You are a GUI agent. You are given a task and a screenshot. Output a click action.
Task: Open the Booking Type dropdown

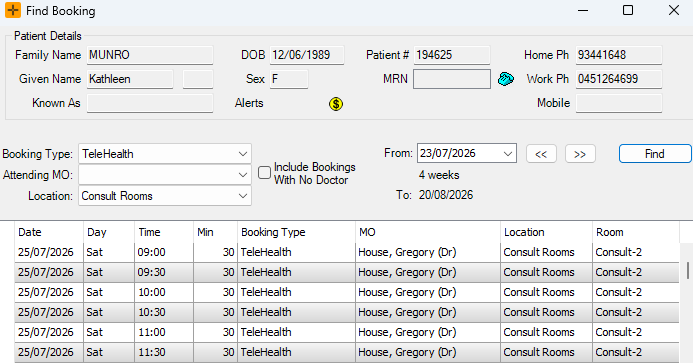(243, 154)
